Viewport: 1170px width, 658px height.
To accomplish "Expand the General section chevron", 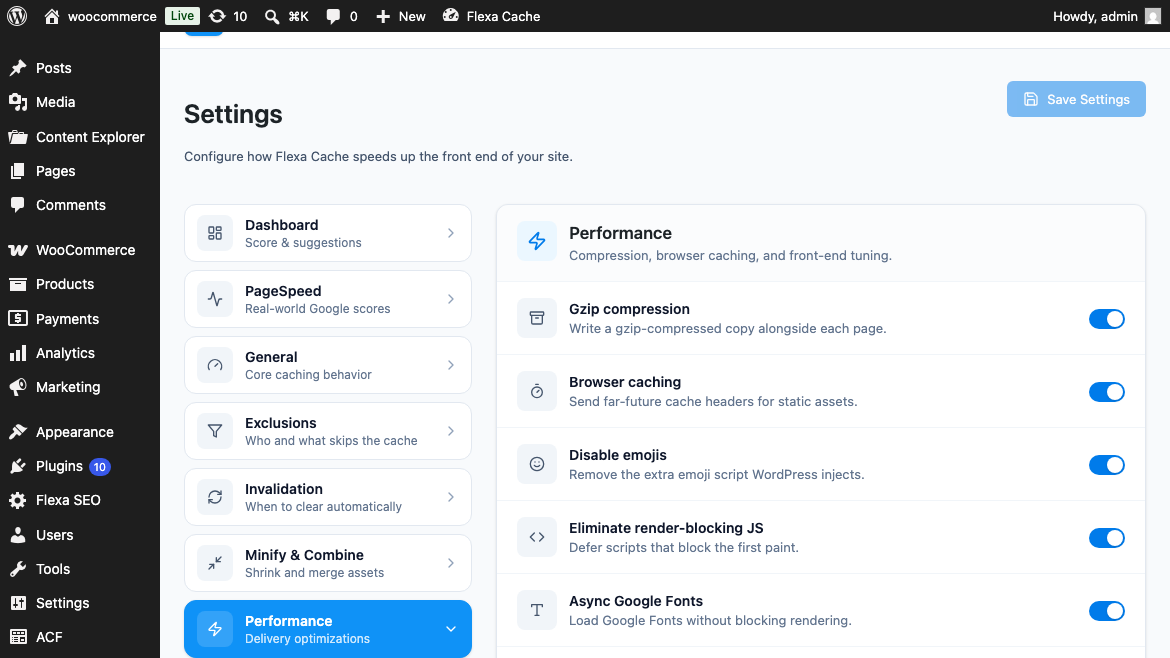I will click(451, 366).
